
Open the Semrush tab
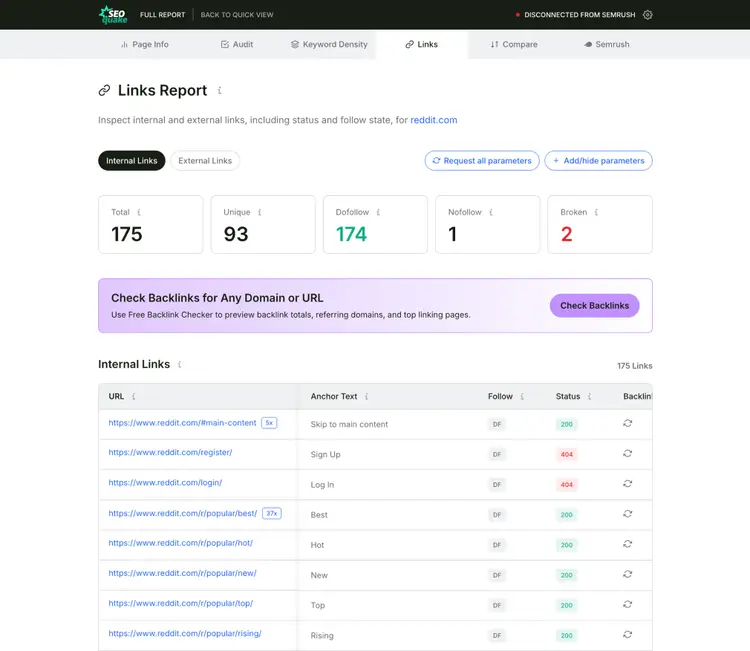coord(607,44)
